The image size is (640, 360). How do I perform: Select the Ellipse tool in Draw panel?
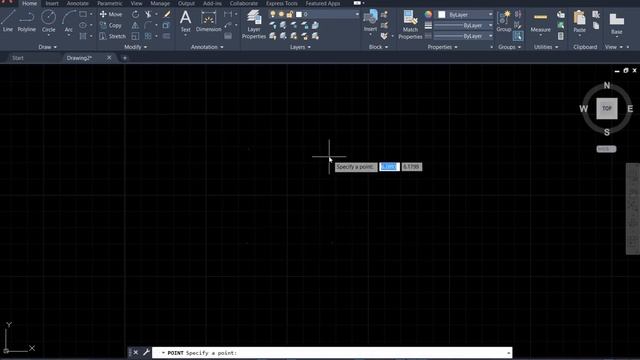pos(83,25)
